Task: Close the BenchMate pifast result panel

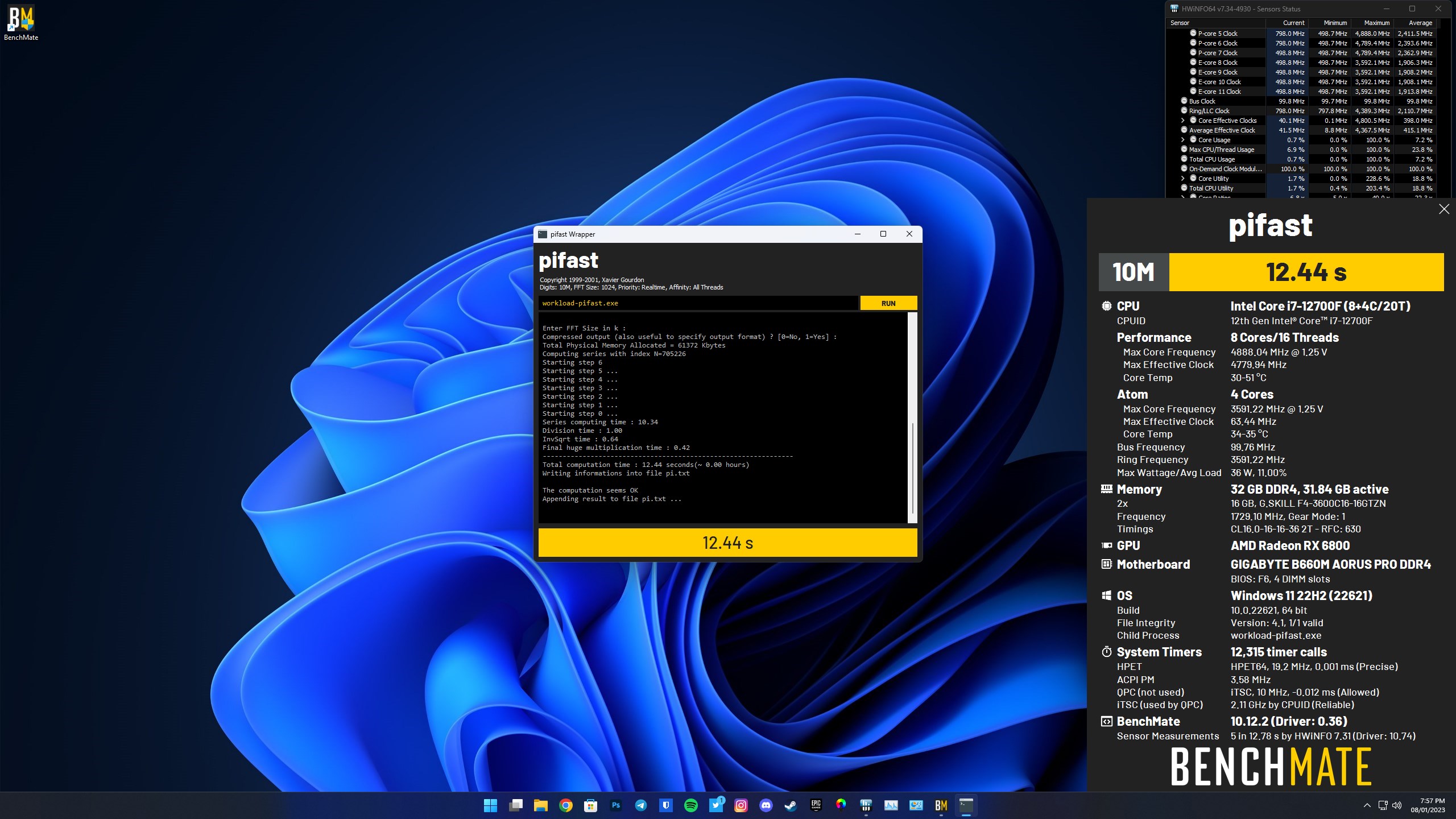Action: (1443, 209)
